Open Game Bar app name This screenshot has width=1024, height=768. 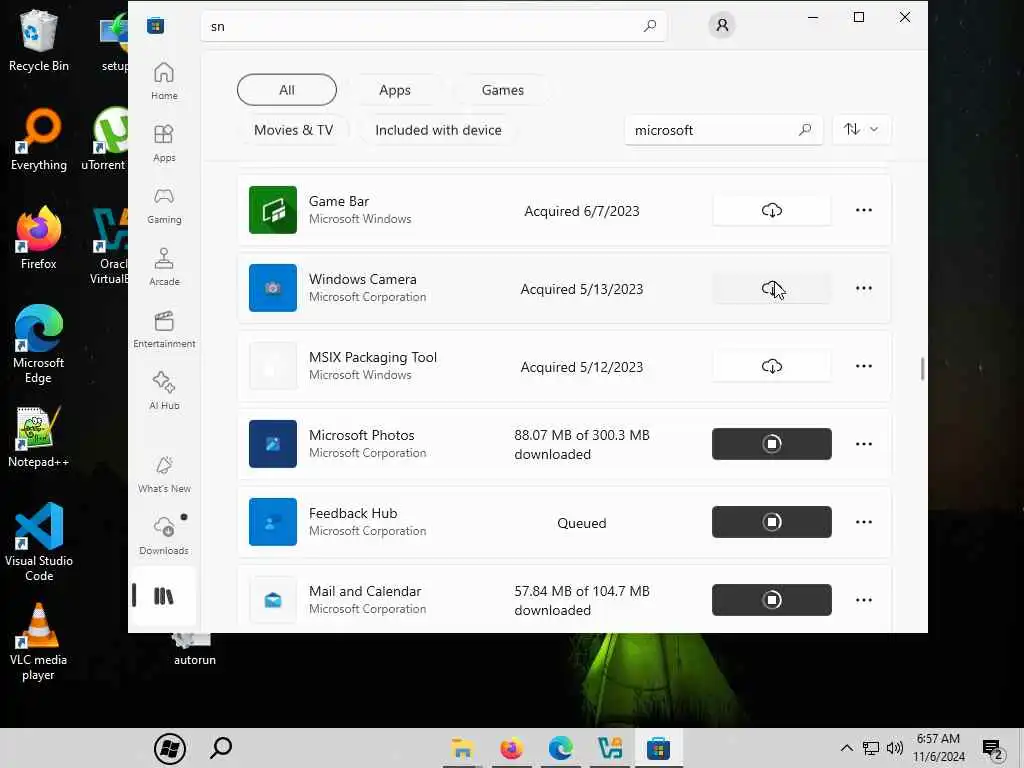pos(339,201)
